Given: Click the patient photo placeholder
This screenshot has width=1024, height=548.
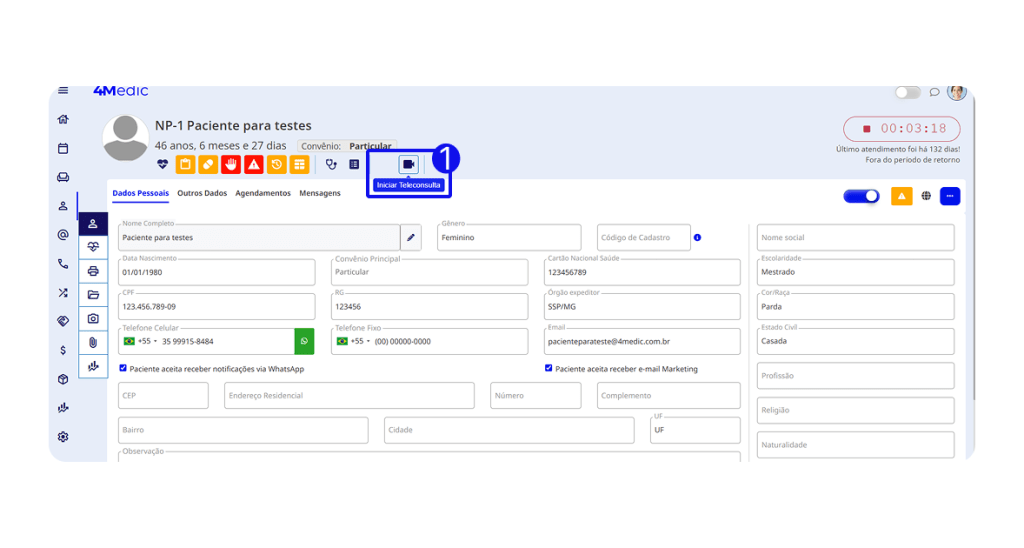Looking at the screenshot, I should (x=125, y=138).
